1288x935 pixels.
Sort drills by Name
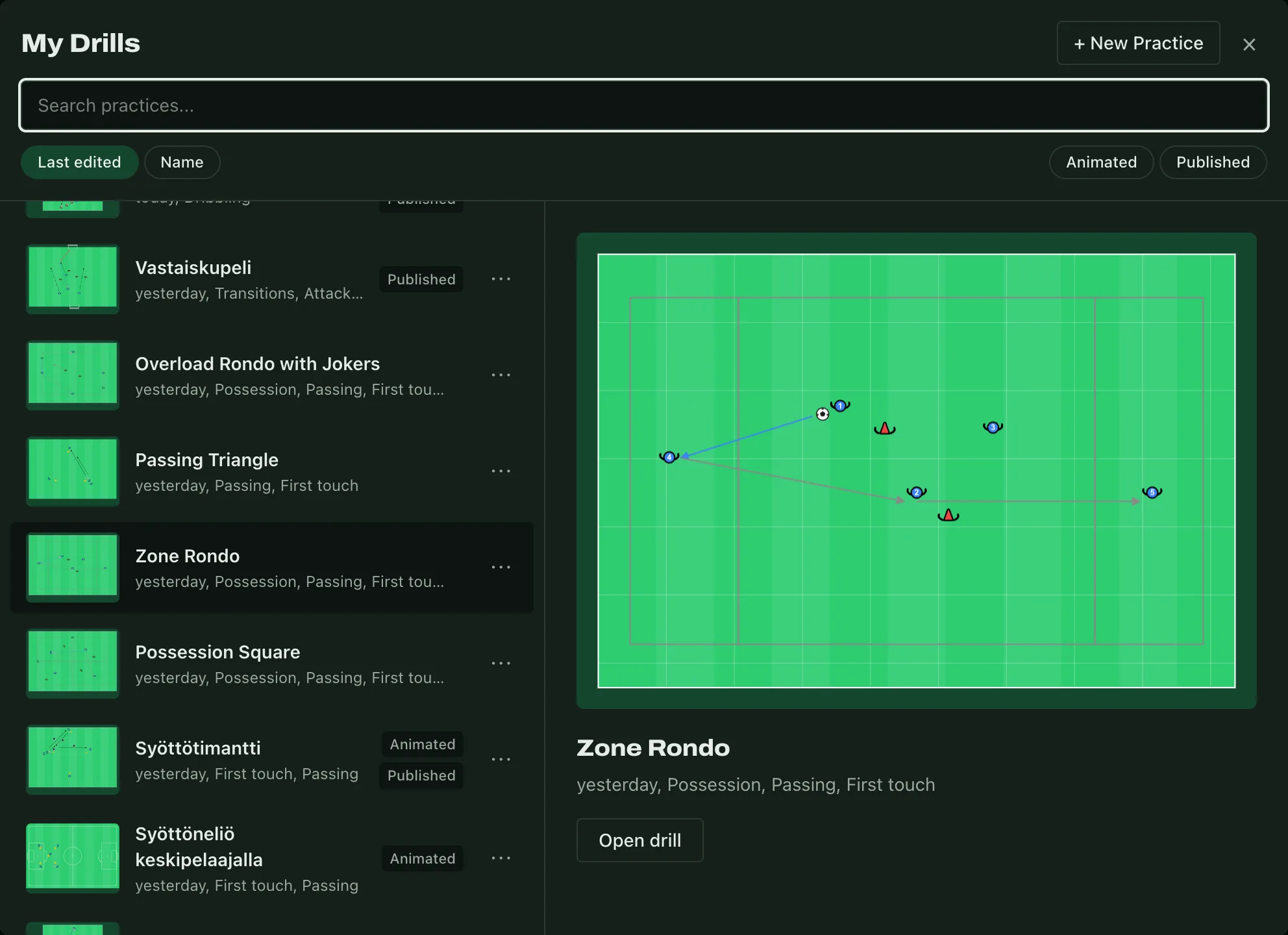(x=182, y=162)
